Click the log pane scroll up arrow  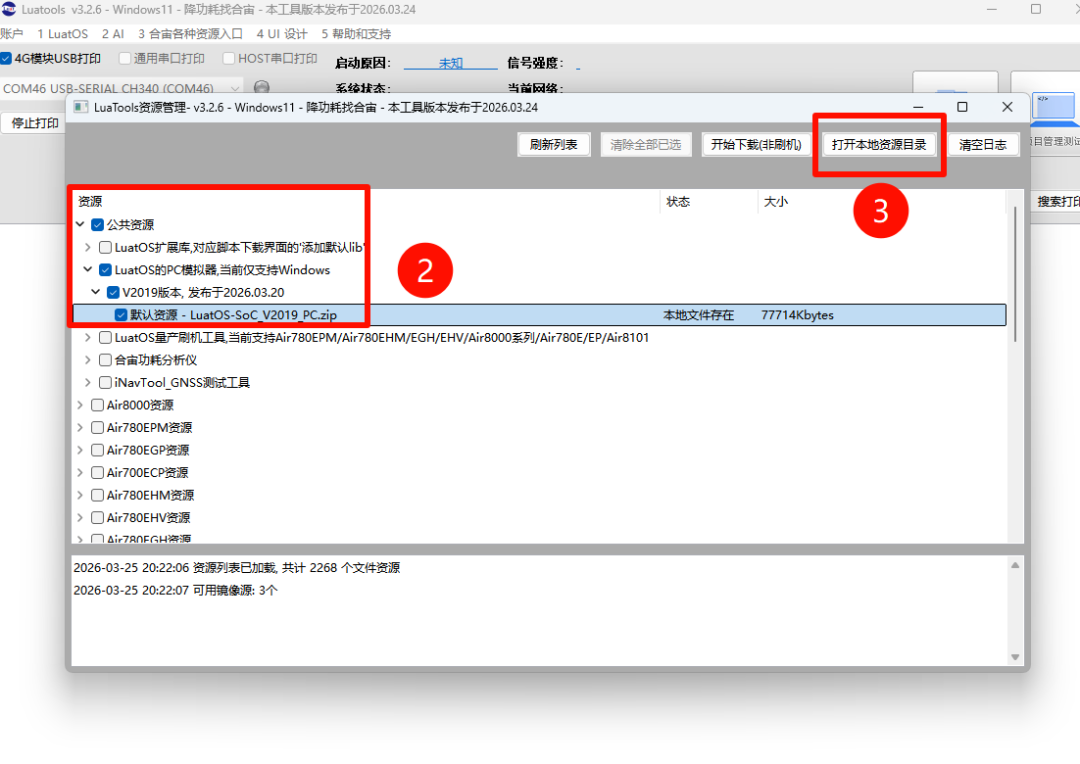click(1015, 566)
